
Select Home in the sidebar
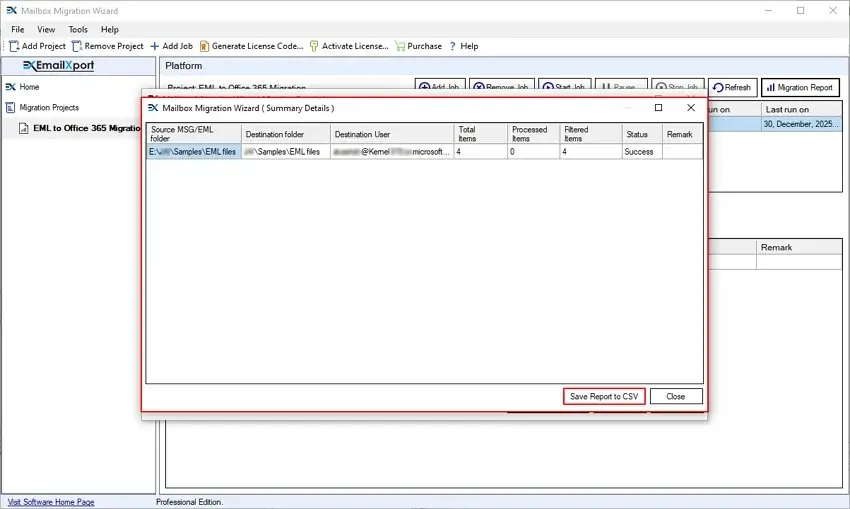pos(29,87)
